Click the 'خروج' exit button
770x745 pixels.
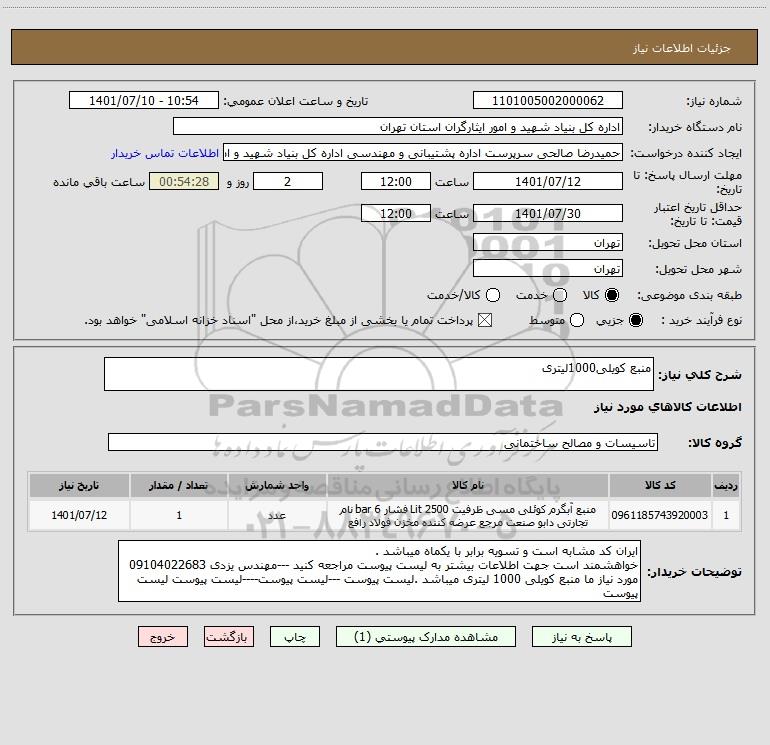(163, 636)
